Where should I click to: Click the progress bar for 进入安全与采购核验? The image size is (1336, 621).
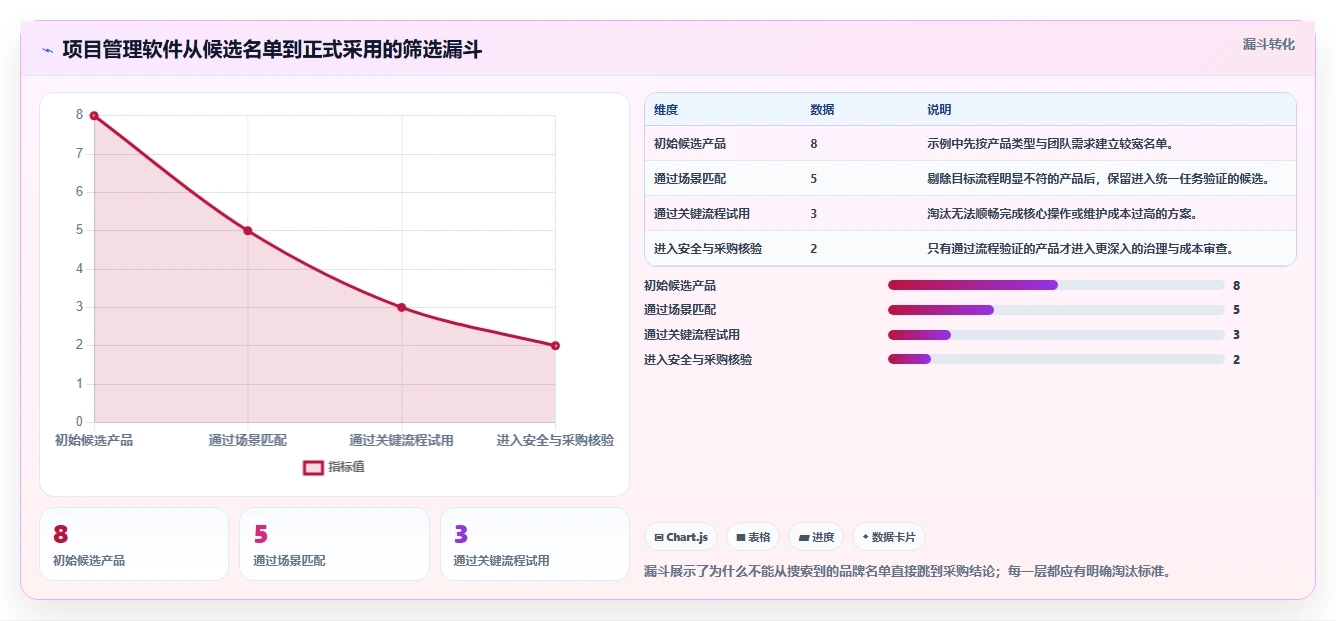[1056, 360]
